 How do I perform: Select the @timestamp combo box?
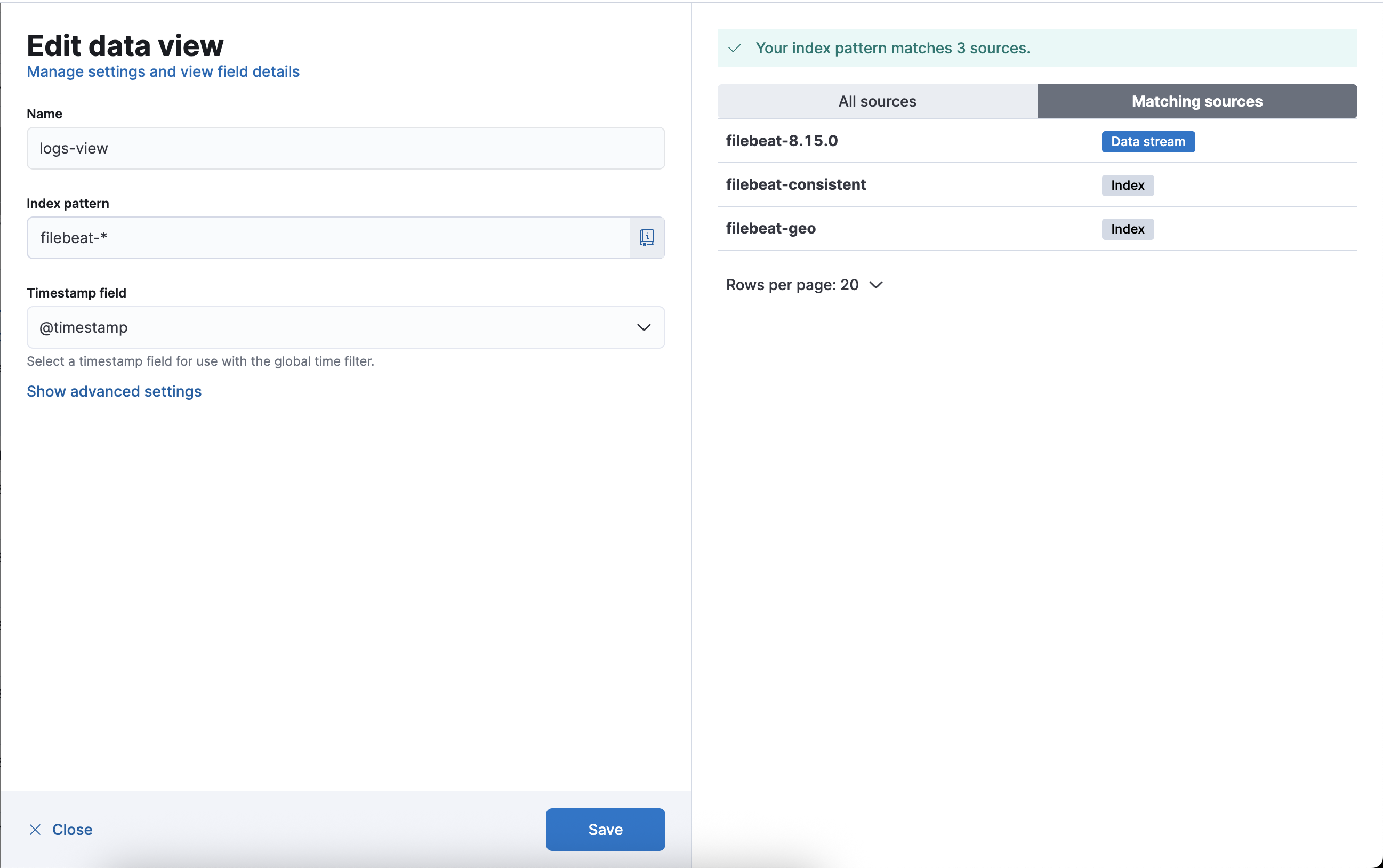pyautogui.click(x=333, y=327)
